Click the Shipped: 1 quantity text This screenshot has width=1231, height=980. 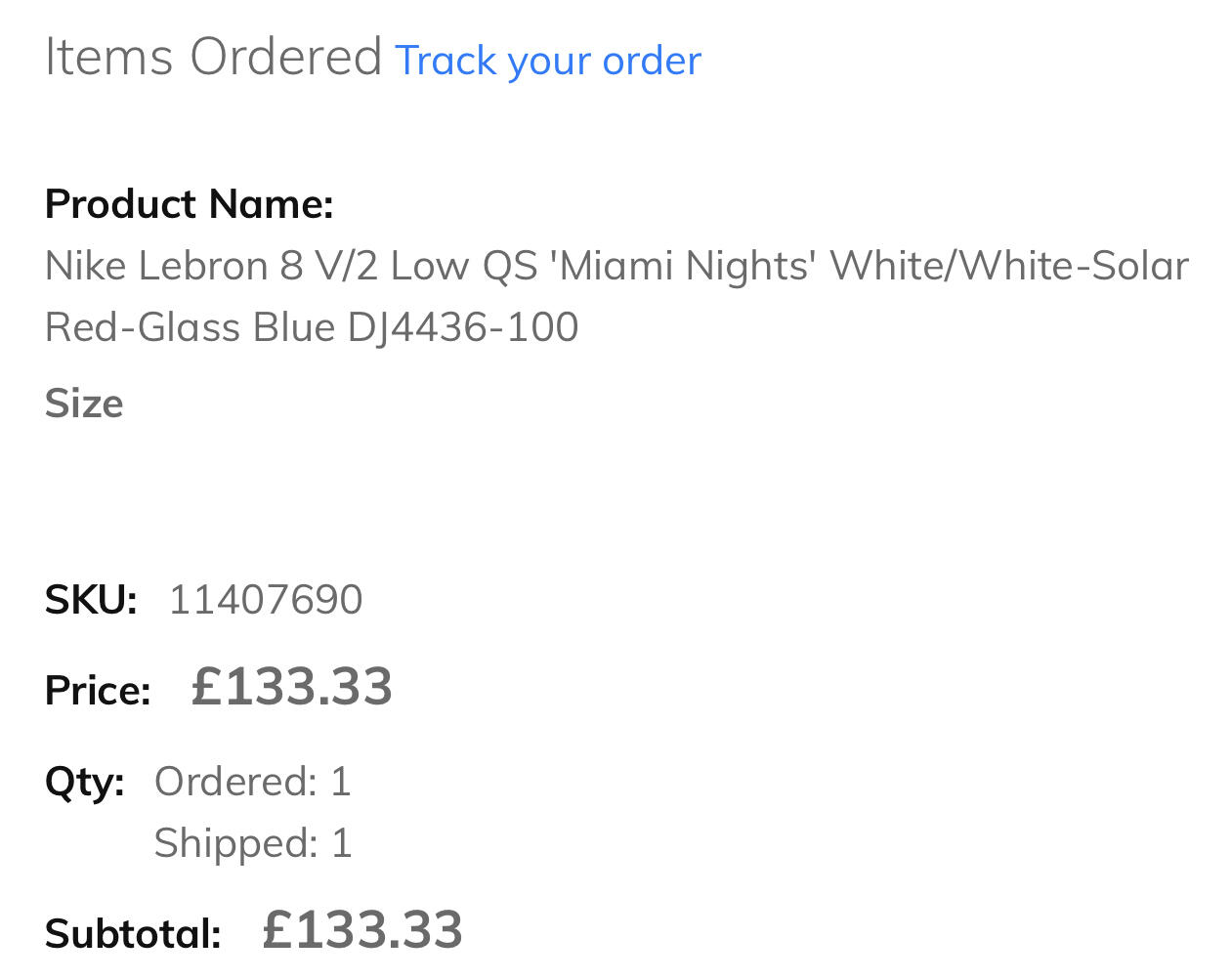pyautogui.click(x=252, y=843)
